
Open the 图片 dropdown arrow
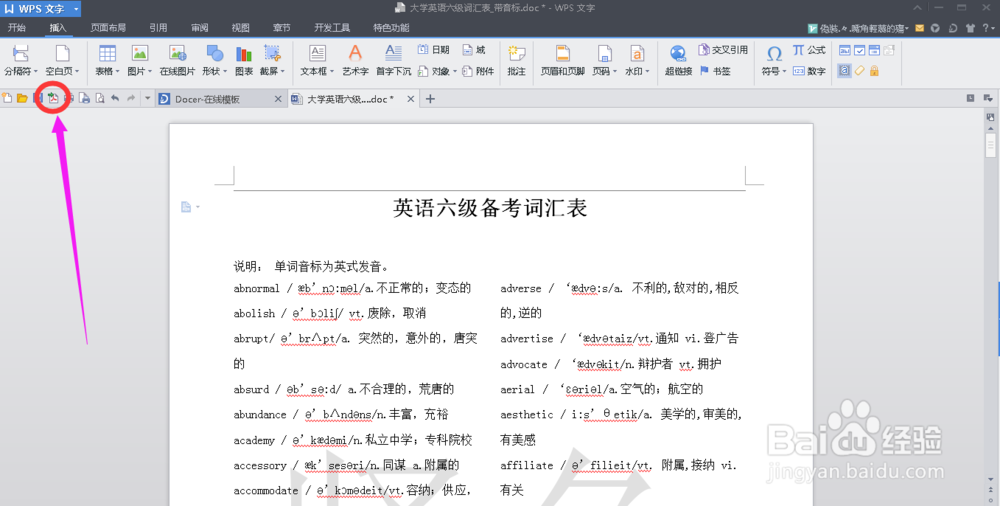150,72
